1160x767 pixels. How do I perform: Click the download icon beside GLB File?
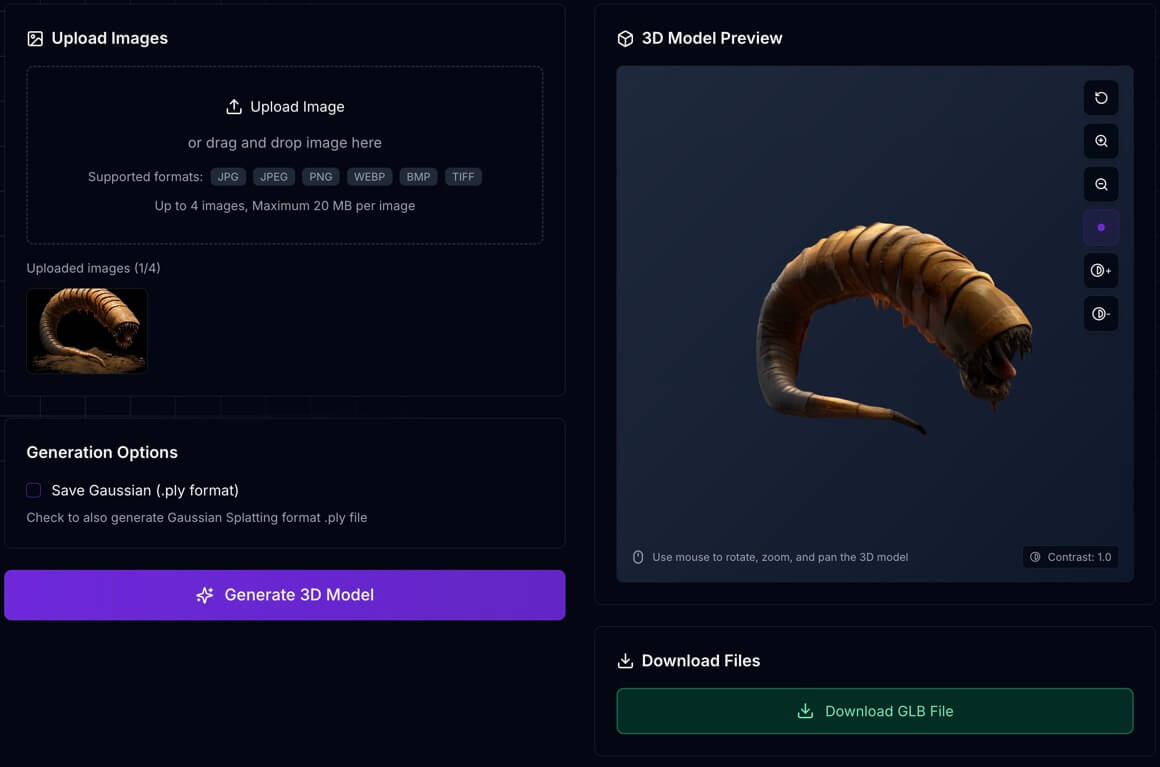tap(805, 711)
